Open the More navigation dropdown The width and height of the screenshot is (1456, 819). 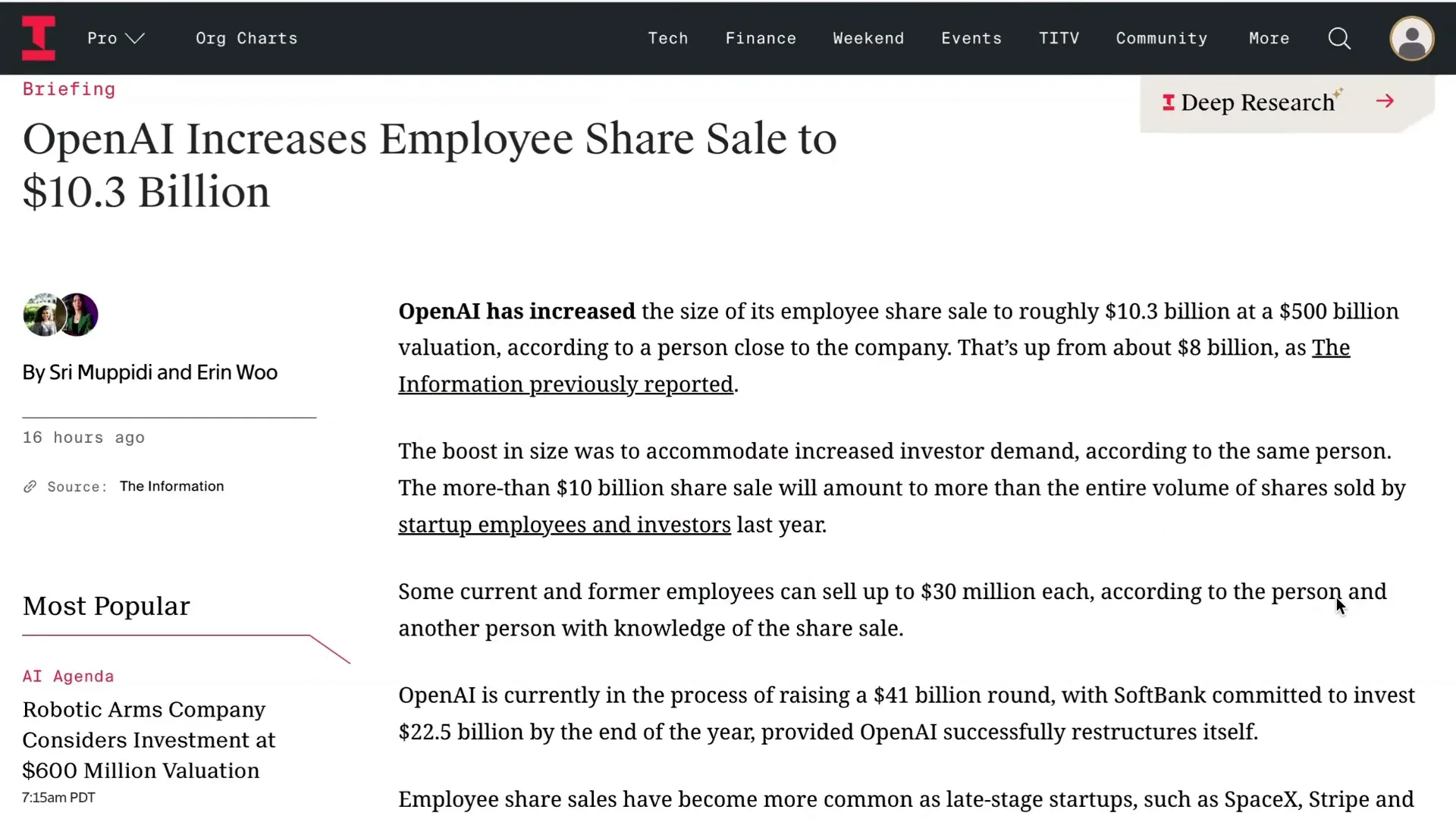pos(1268,38)
